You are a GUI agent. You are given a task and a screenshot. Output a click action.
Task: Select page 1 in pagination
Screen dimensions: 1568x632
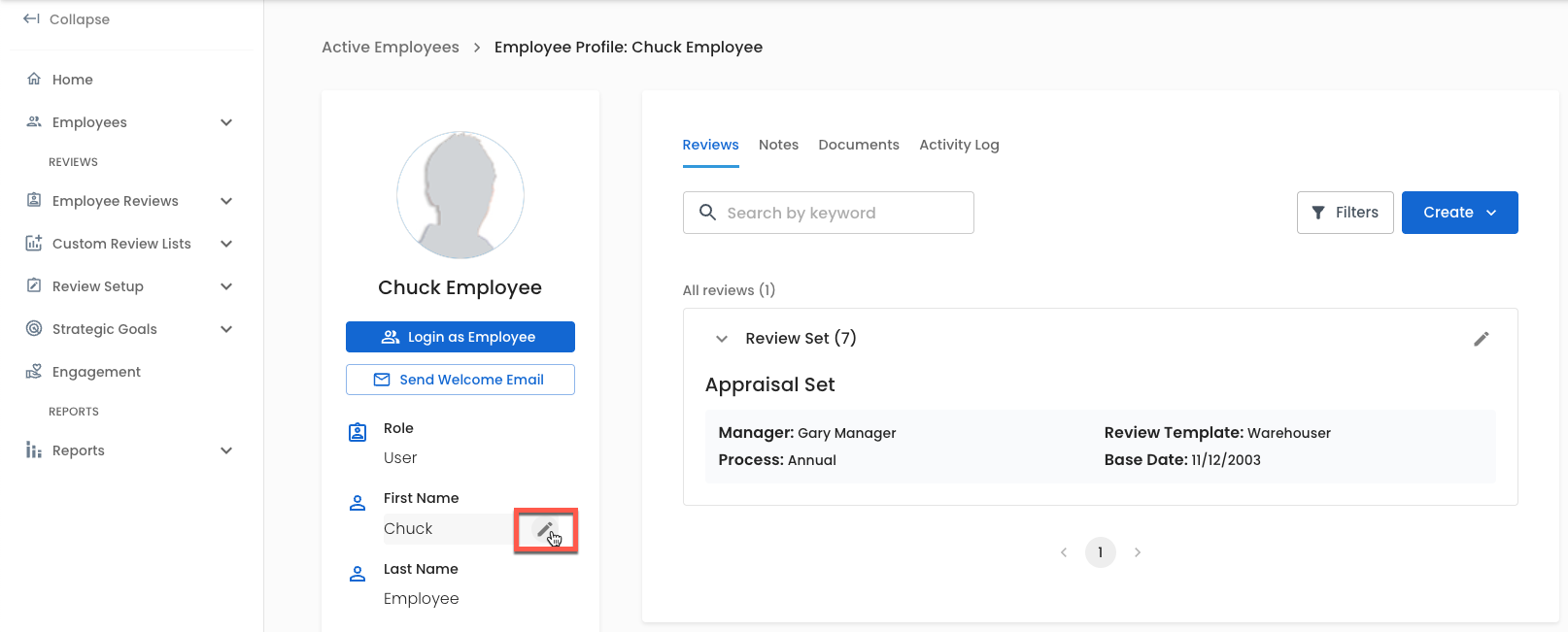(1101, 552)
